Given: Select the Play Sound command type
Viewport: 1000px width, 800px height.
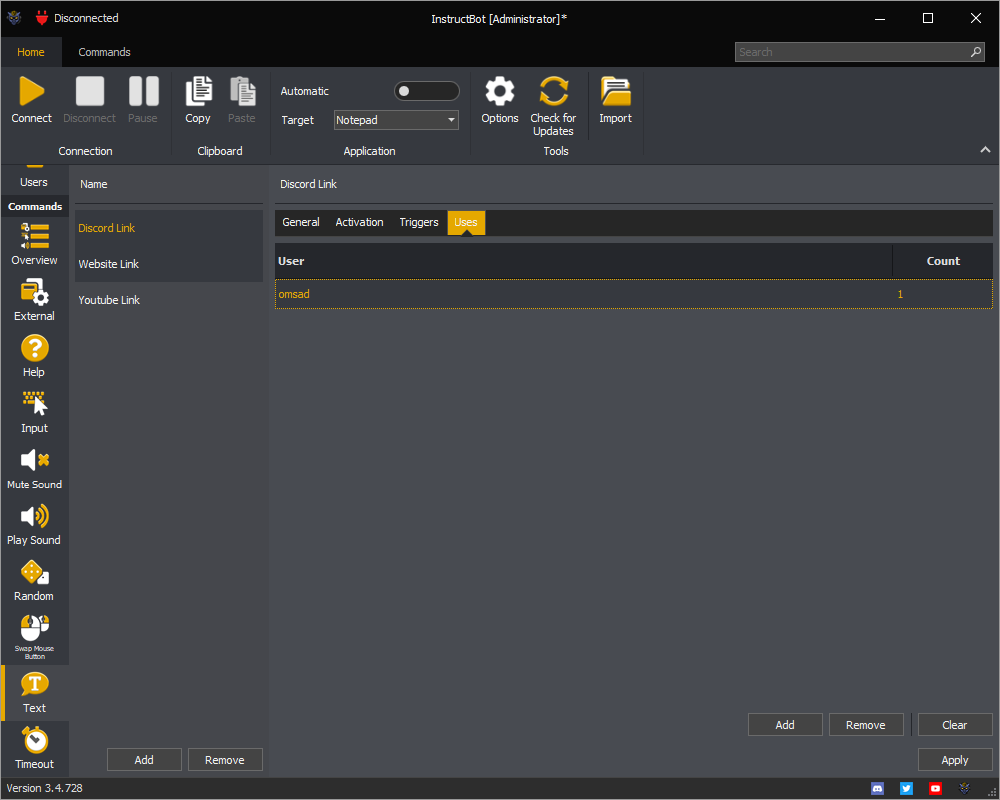Looking at the screenshot, I should pos(34,522).
